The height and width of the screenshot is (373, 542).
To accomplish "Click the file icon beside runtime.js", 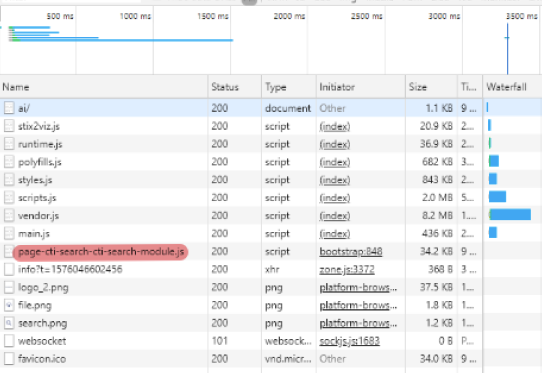I will click(x=9, y=144).
